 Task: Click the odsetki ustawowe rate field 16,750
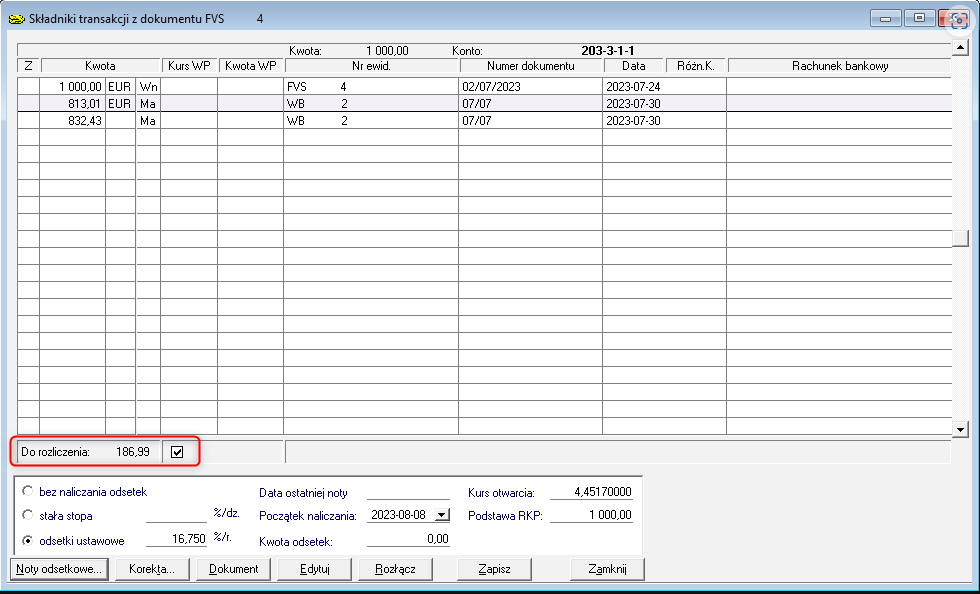[176, 539]
